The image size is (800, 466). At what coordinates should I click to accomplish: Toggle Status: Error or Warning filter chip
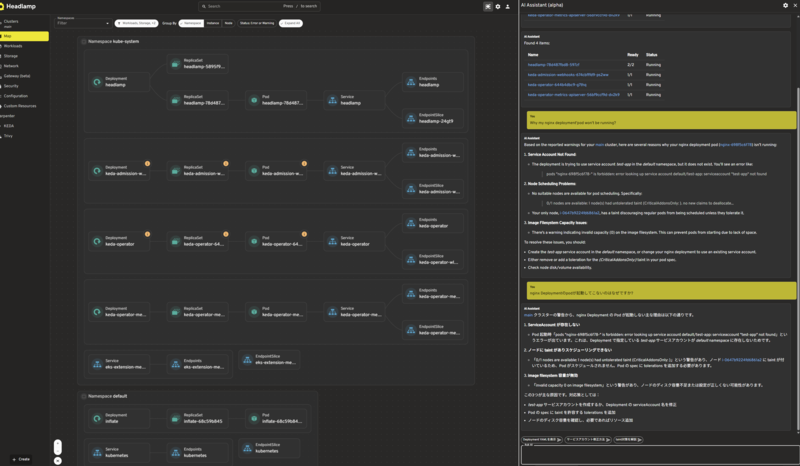(257, 23)
